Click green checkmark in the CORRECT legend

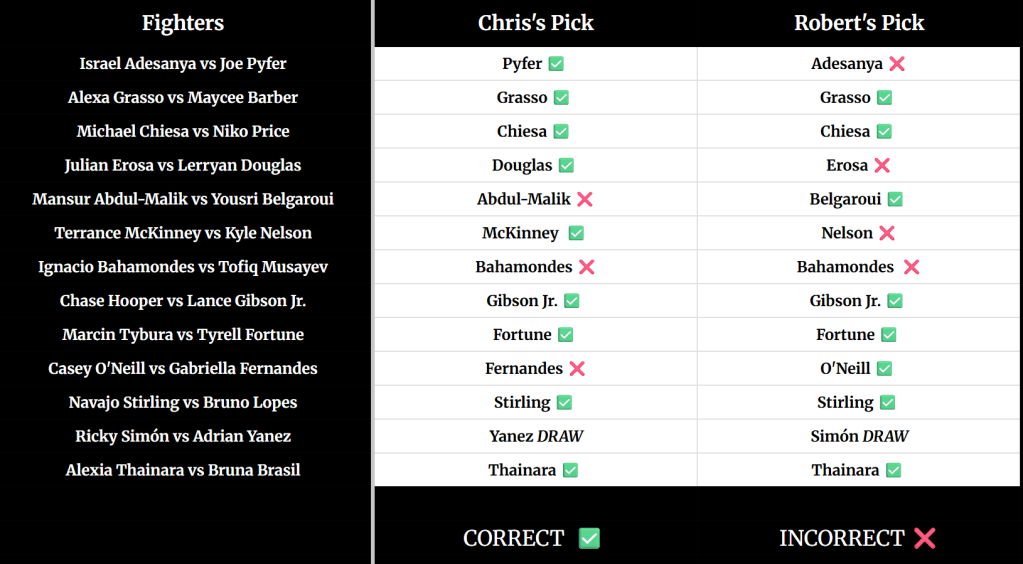(x=589, y=539)
